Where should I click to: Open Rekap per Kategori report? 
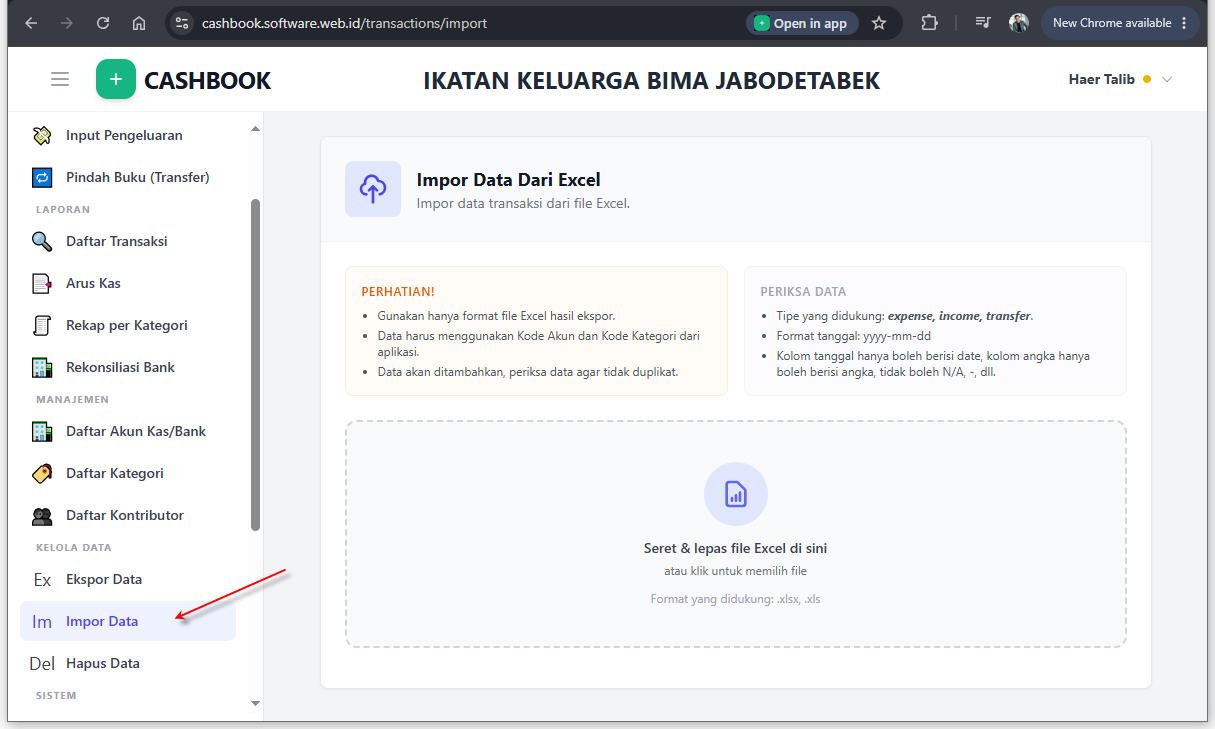point(127,325)
